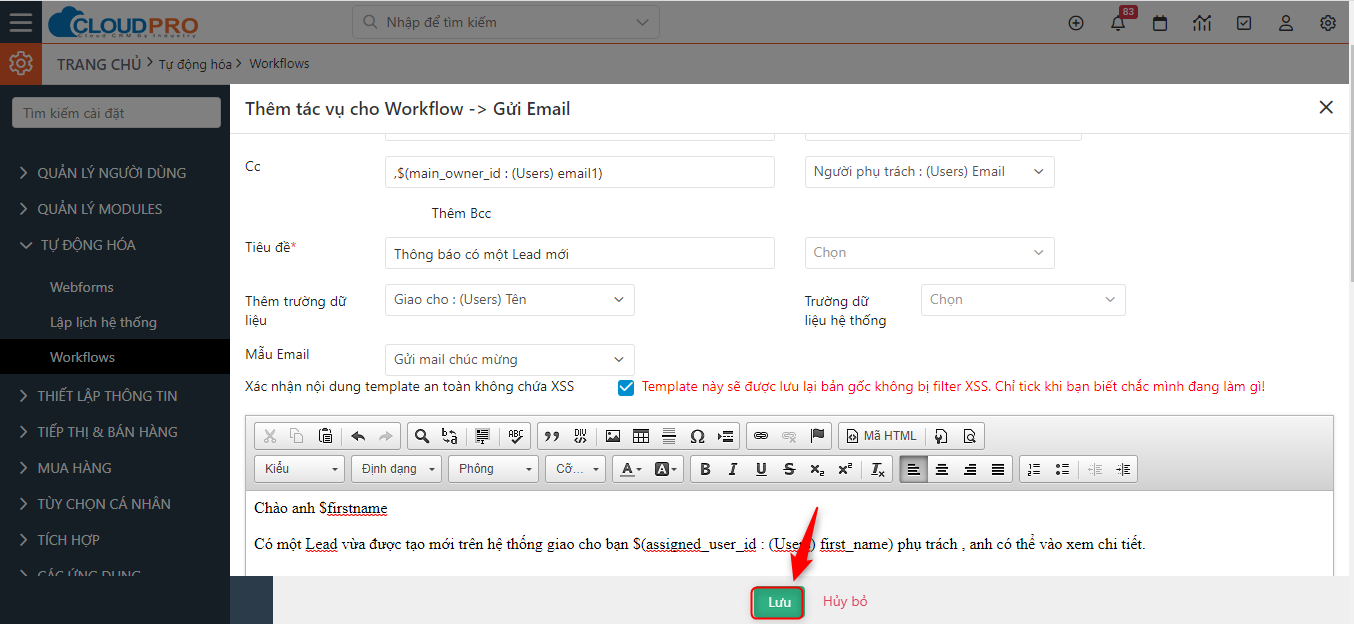Viewport: 1354px width, 624px height.
Task: Run spell check in the editor
Action: coord(516,436)
